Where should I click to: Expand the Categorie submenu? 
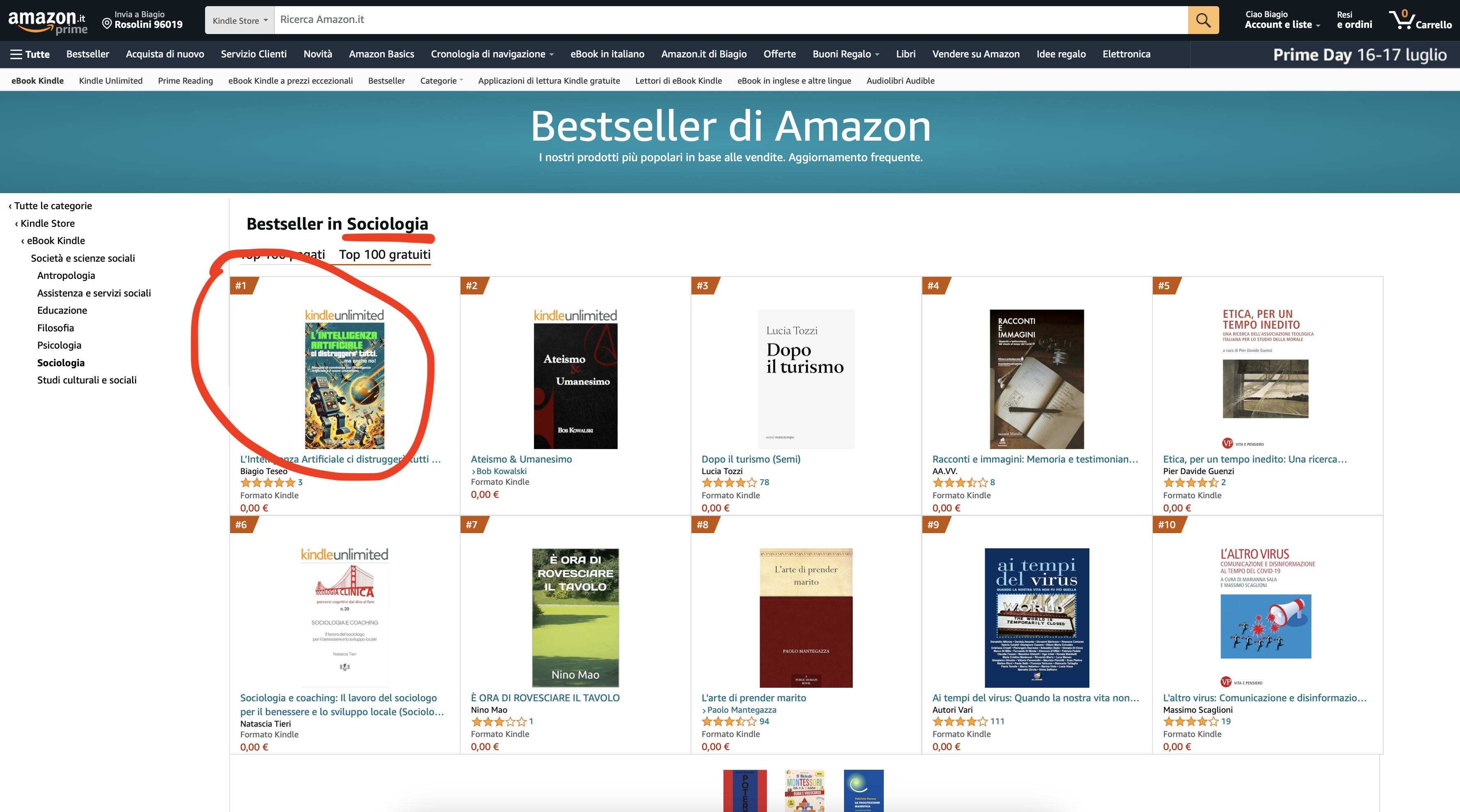coord(442,80)
